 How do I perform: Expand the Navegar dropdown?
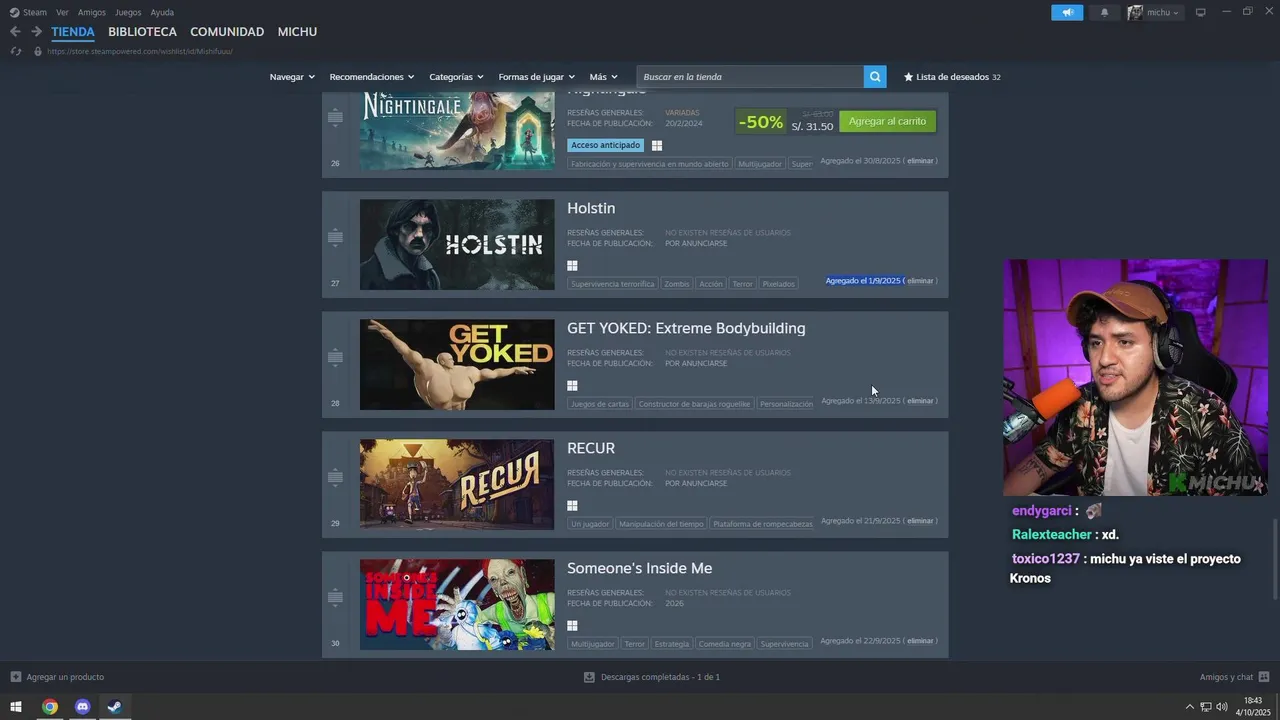click(292, 77)
